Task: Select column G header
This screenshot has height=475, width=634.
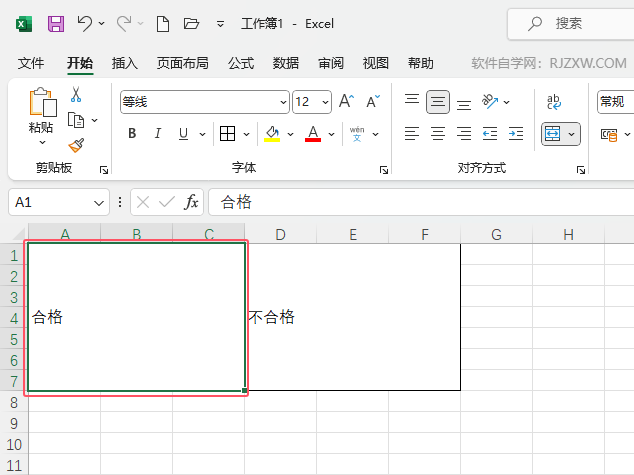Action: coord(497,234)
